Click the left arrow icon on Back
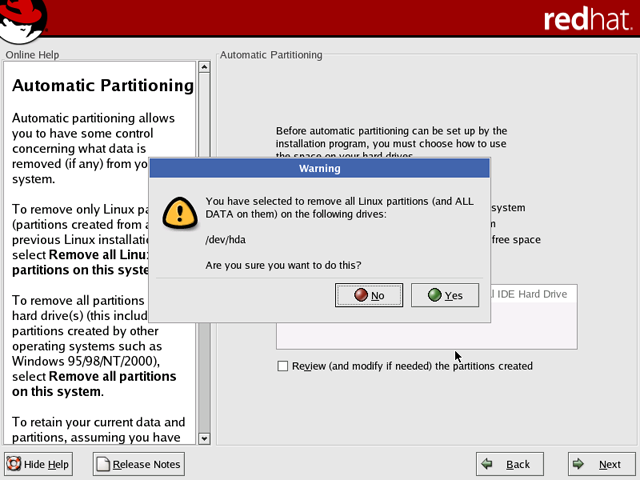This screenshot has height=480, width=640. click(487, 464)
